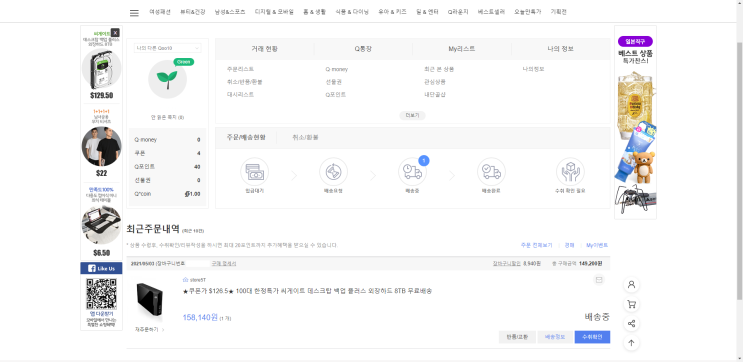Open the 베스트셀러 menu item
The image size is (743, 362).
pyautogui.click(x=491, y=12)
